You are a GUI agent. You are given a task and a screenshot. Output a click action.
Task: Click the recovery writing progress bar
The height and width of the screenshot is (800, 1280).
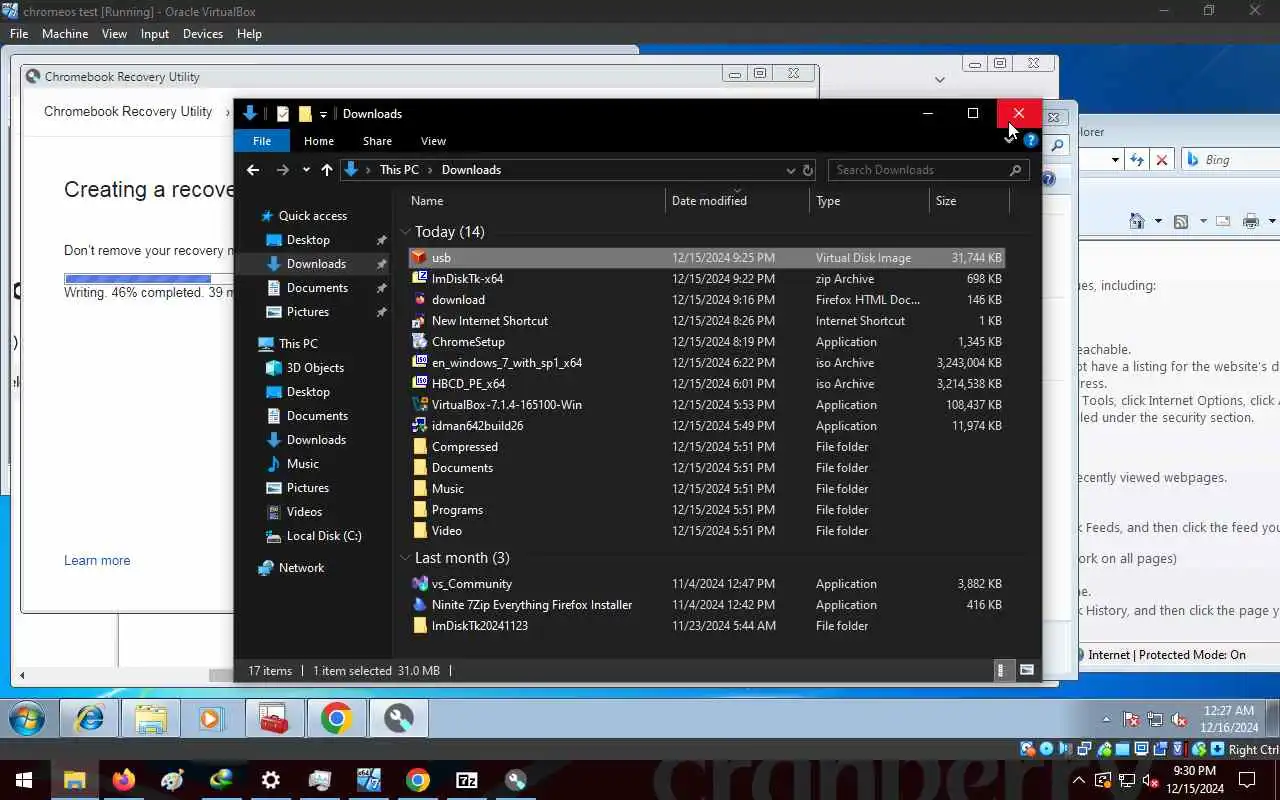(149, 279)
